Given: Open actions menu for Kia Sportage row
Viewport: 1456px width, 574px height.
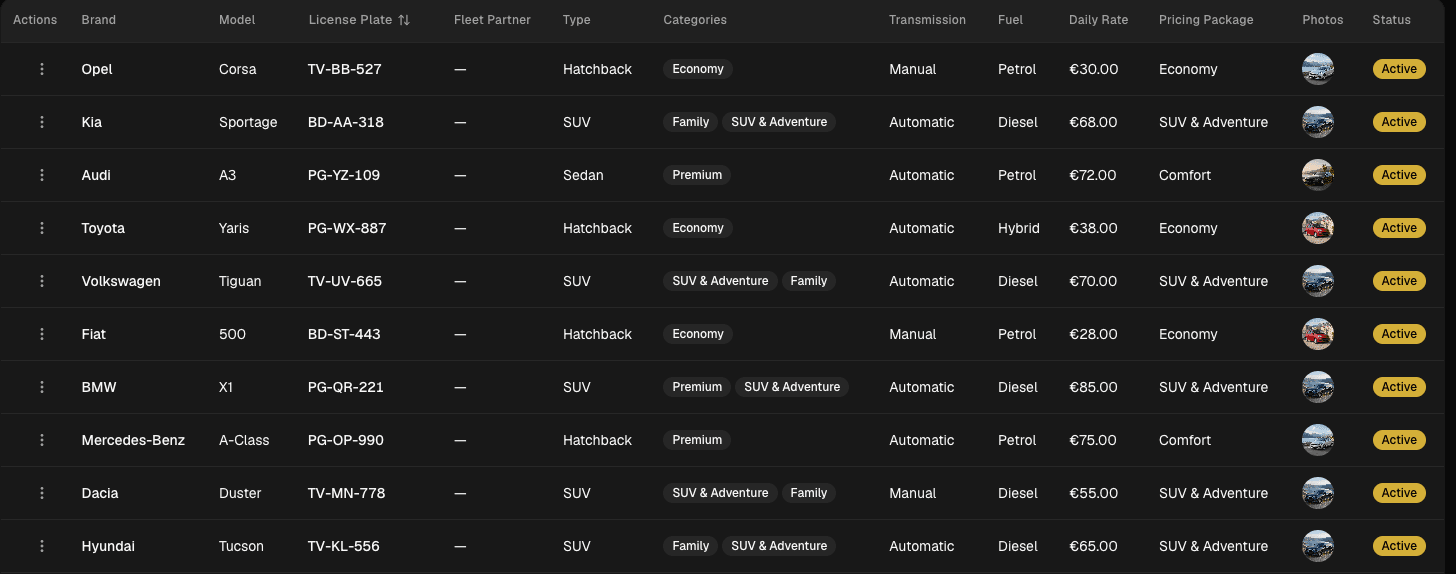Looking at the screenshot, I should coord(42,122).
